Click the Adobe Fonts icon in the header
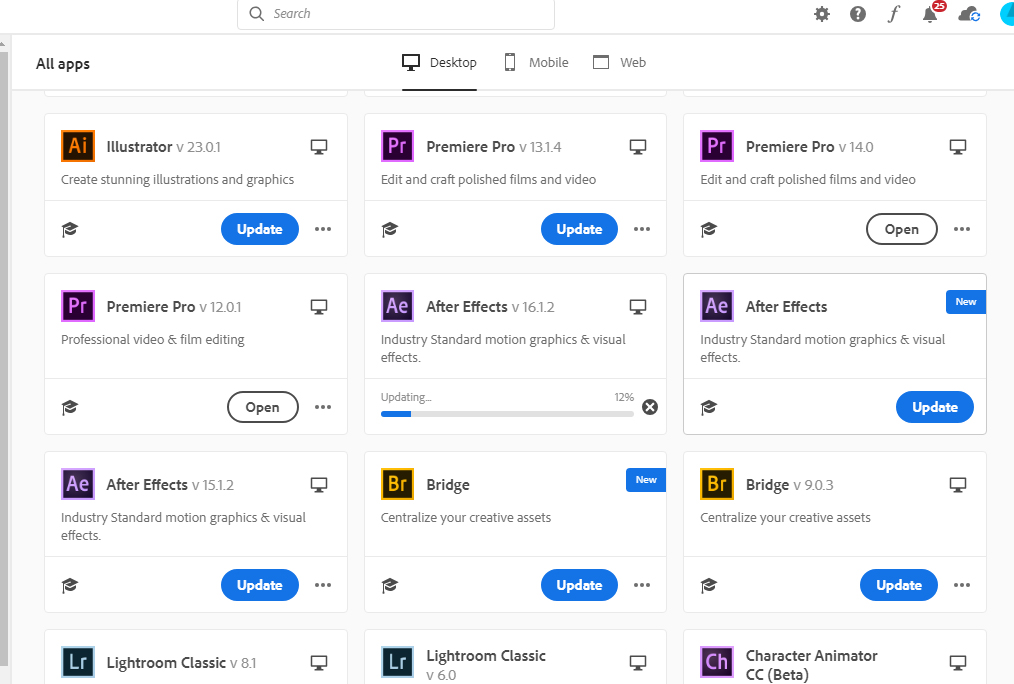Screen dimensions: 1014x684 pos(893,14)
